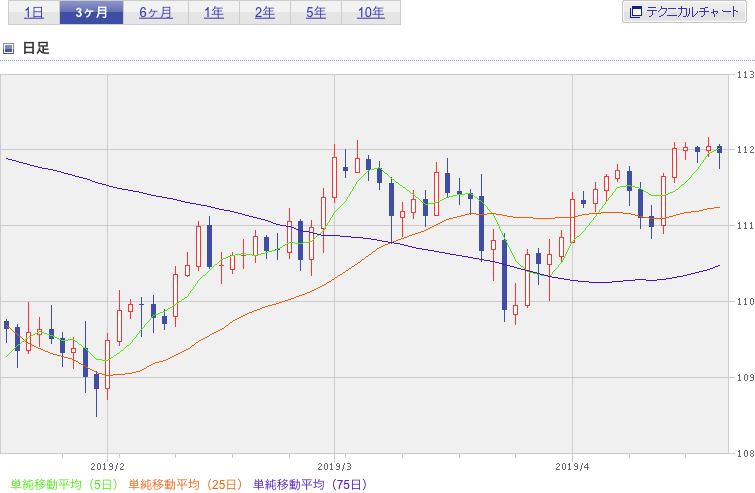Image resolution: width=755 pixels, height=493 pixels.
Task: Open the テクニカルチャート button
Action: (x=684, y=12)
